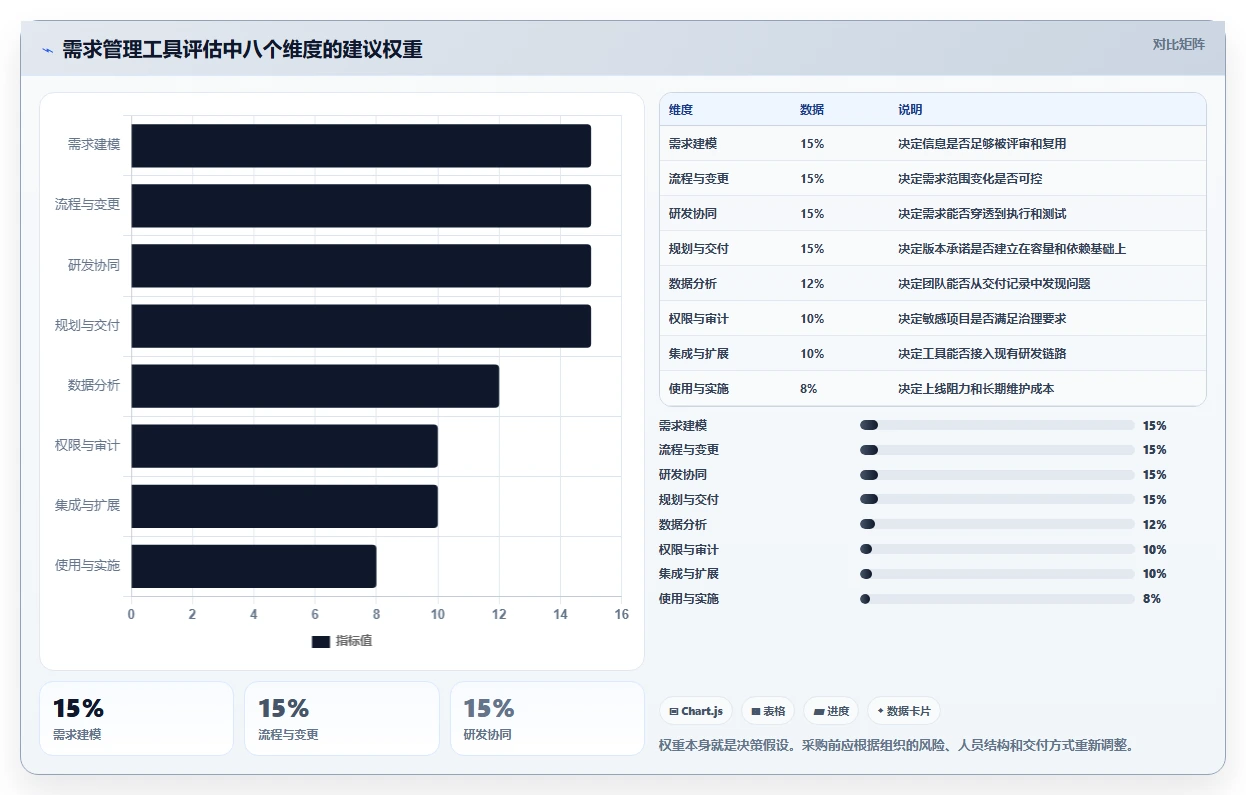The width and height of the screenshot is (1246, 795).
Task: Click the 需求管理工具评估 page title
Action: click(x=242, y=49)
